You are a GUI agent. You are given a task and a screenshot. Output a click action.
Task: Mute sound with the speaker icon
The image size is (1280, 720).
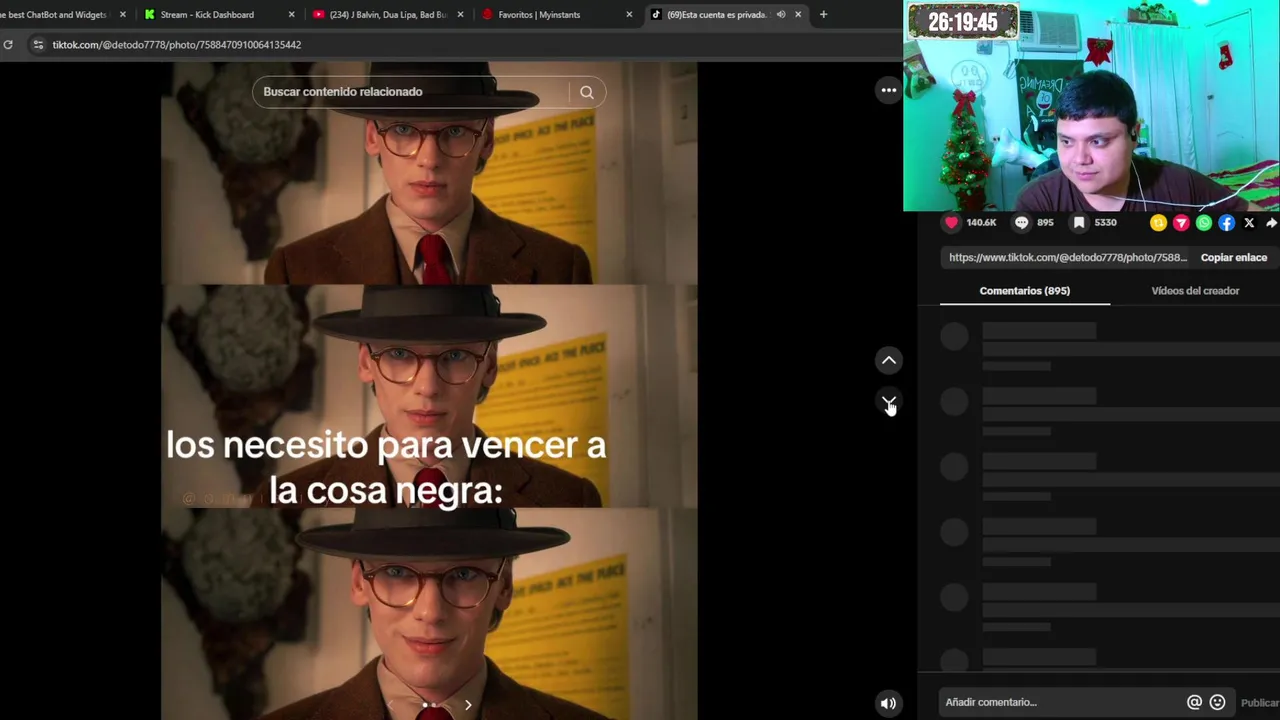click(888, 703)
